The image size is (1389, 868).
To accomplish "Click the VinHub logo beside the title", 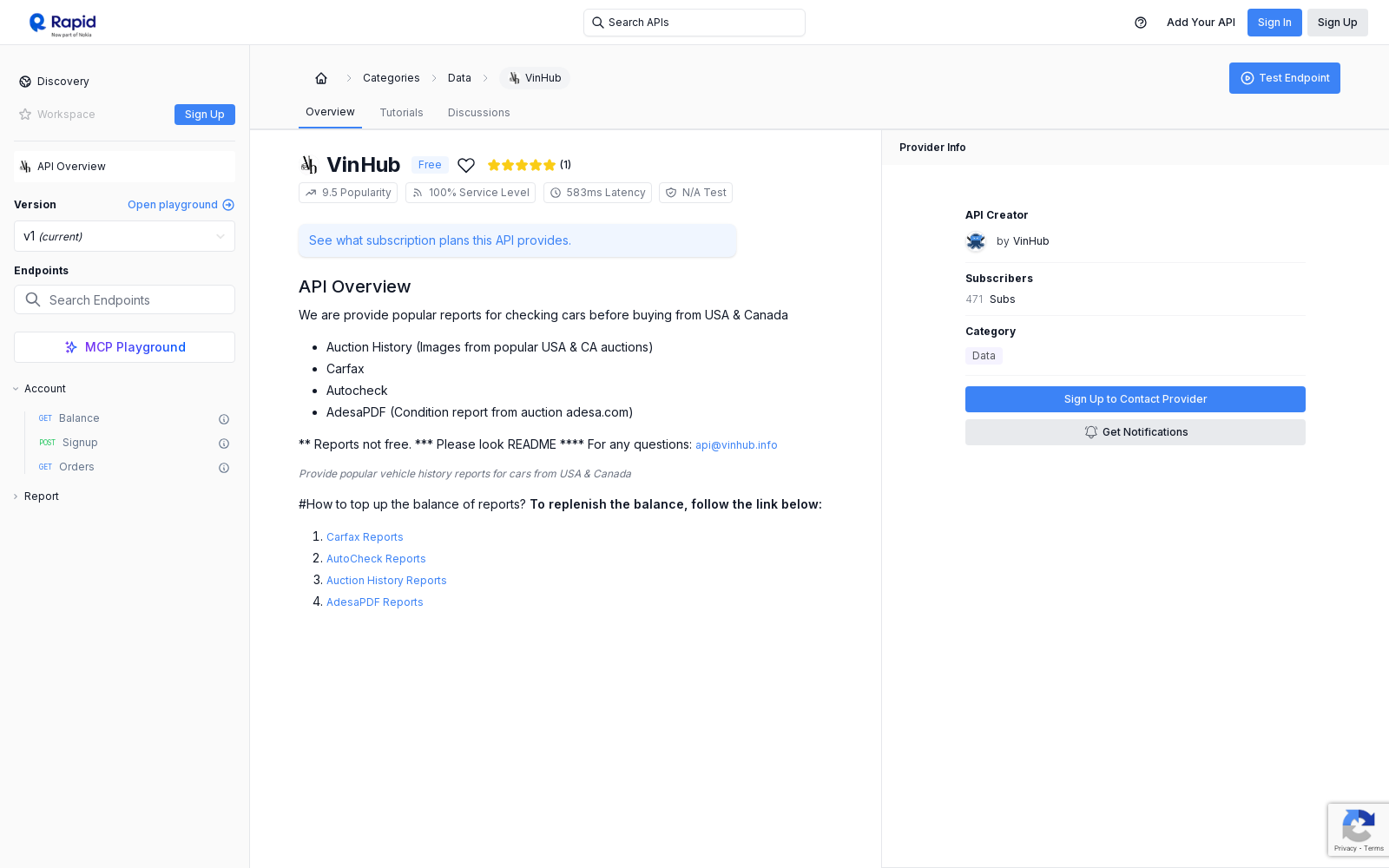I will (x=309, y=165).
